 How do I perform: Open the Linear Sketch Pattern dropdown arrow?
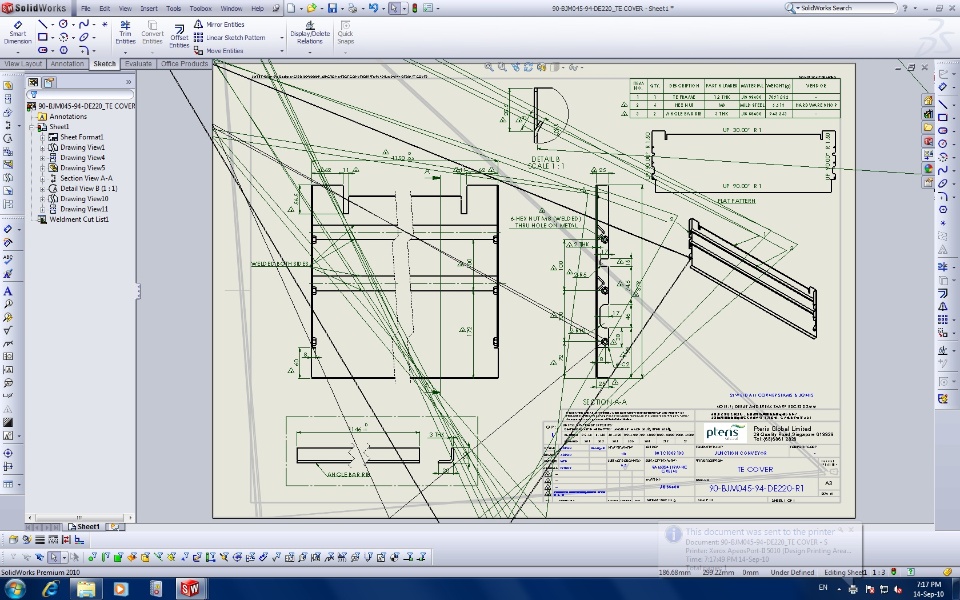(282, 37)
